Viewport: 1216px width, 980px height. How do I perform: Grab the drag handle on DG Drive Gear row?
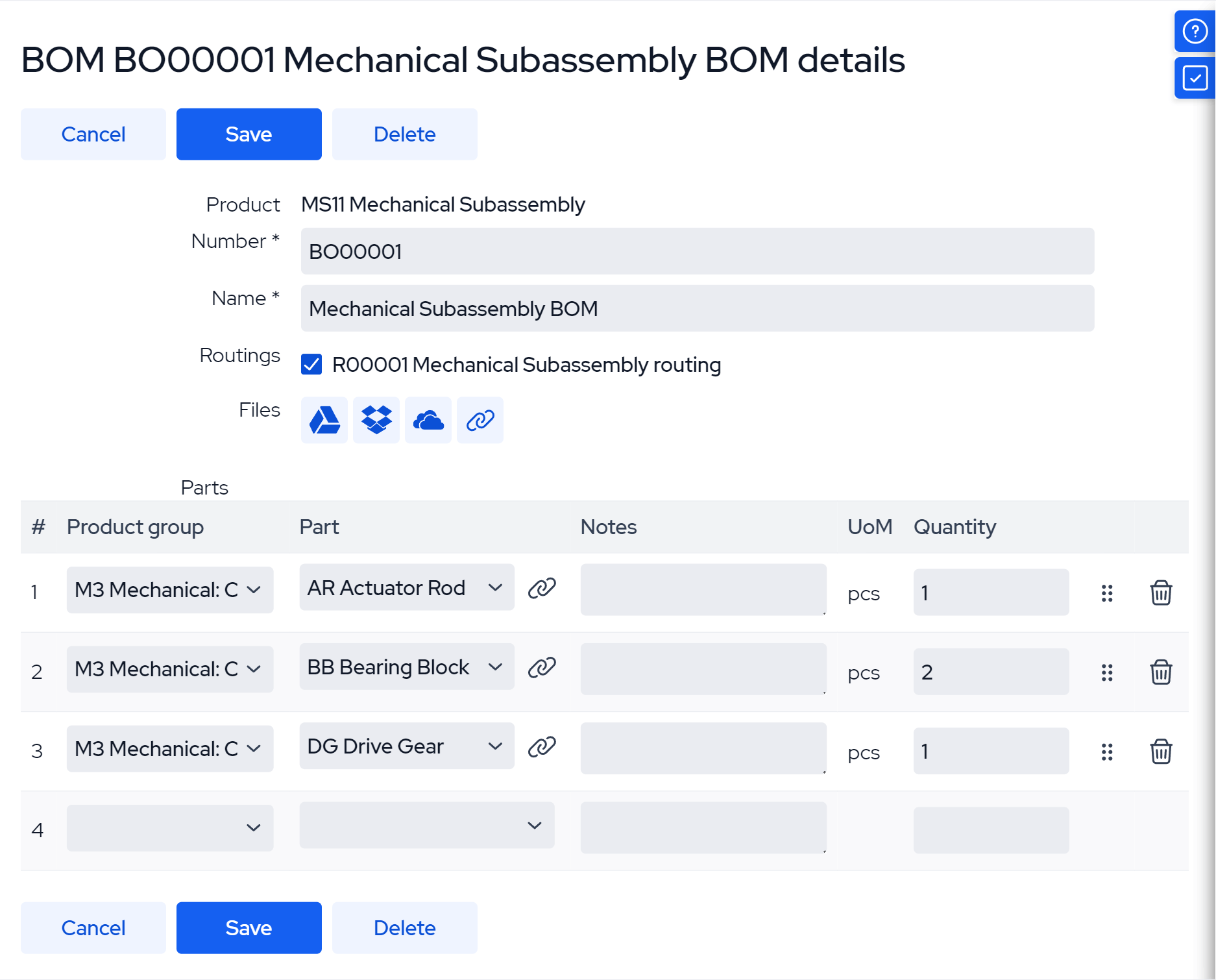1107,752
